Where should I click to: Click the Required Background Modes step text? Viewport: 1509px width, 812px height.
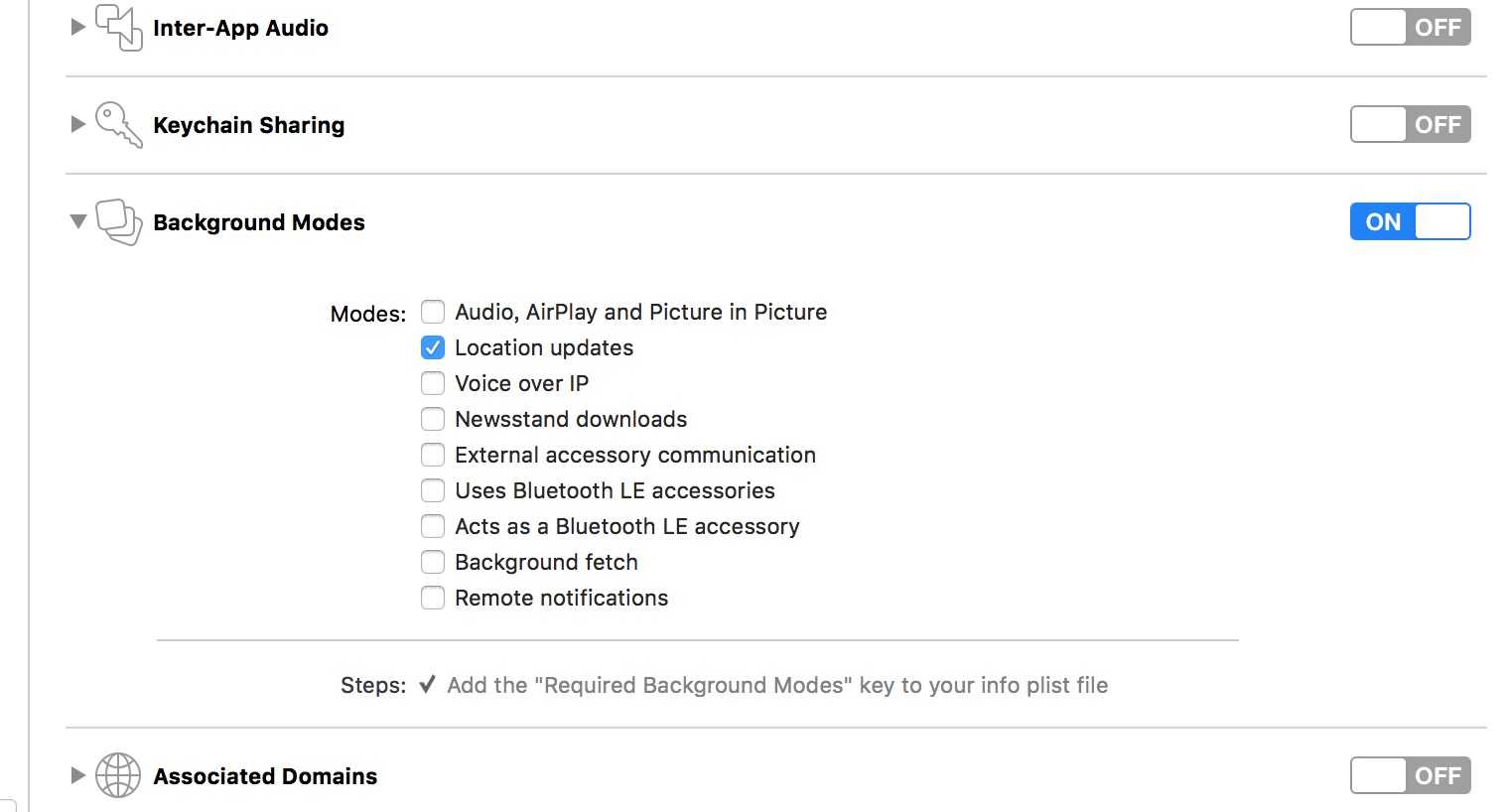point(777,685)
